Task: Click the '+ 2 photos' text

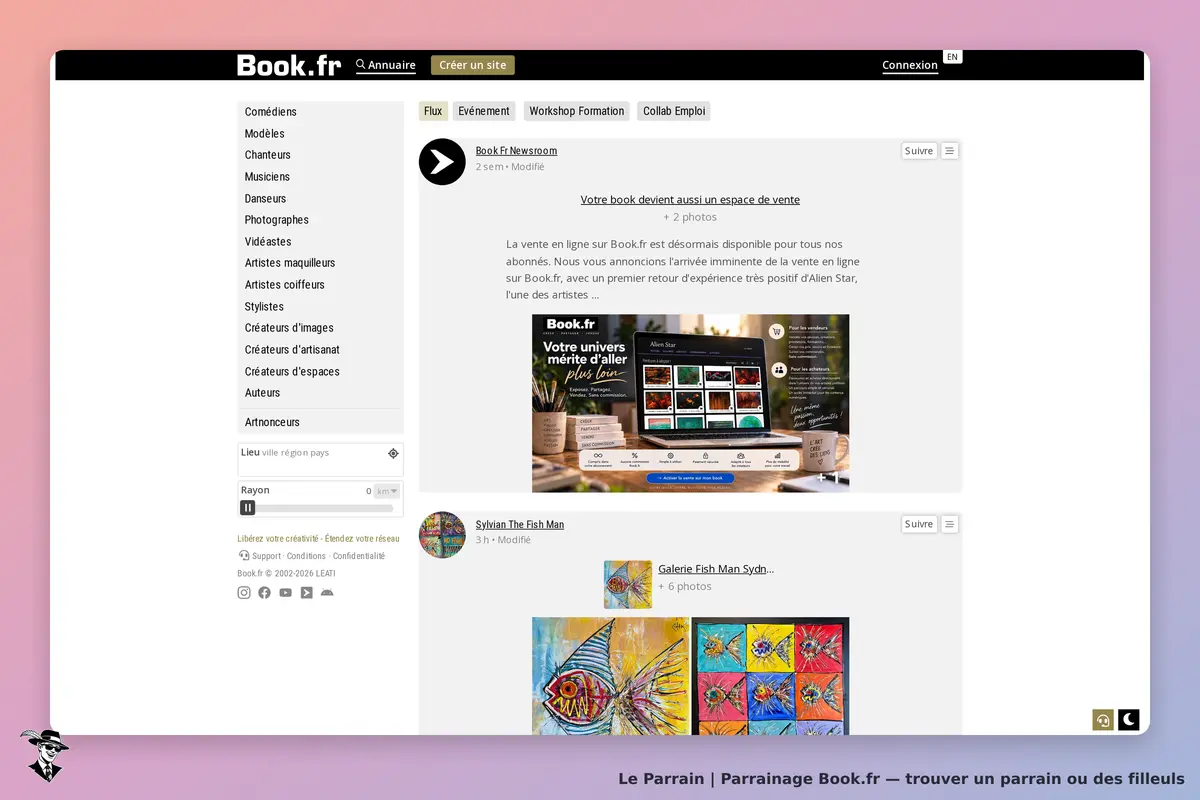Action: pyautogui.click(x=690, y=217)
